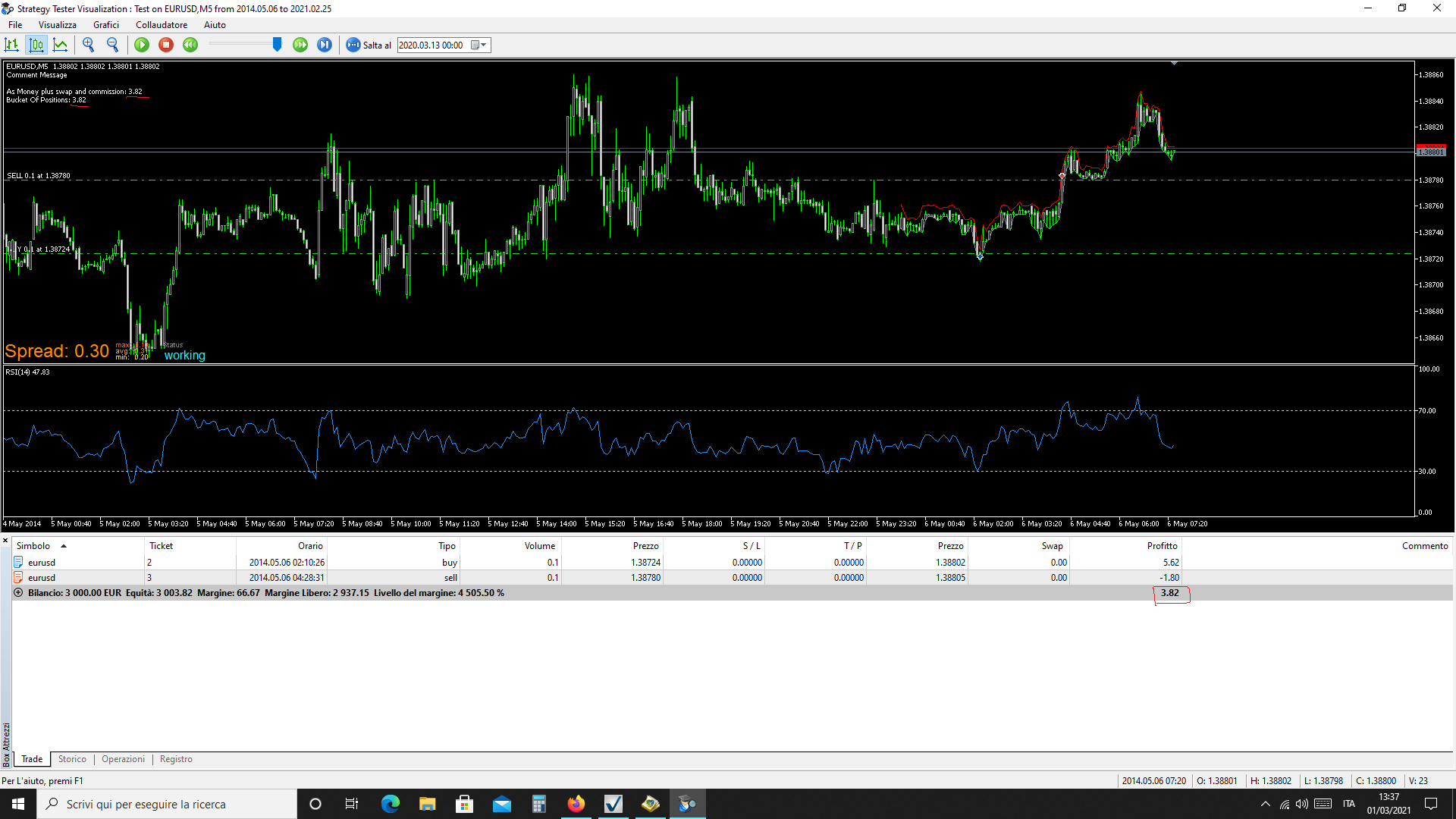Sort trades by Volume column
The width and height of the screenshot is (1456, 819).
510,546
